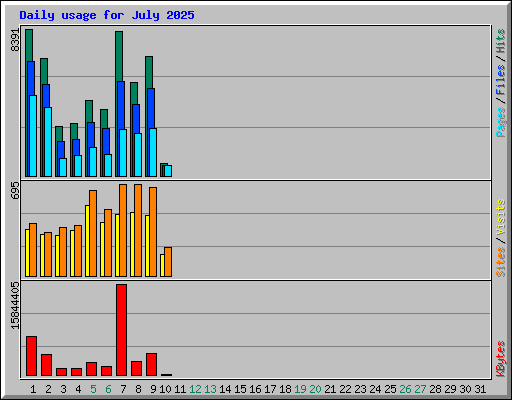Click green weekend day label 12
The height and width of the screenshot is (400, 512).
point(195,389)
